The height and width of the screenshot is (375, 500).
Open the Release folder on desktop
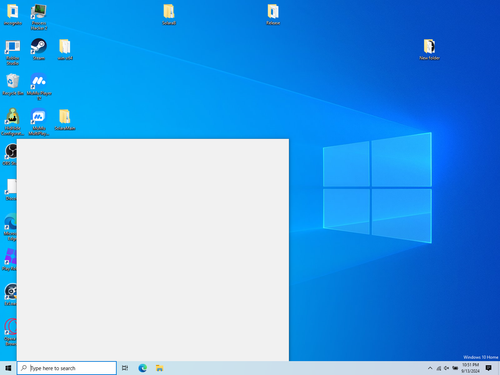click(273, 15)
